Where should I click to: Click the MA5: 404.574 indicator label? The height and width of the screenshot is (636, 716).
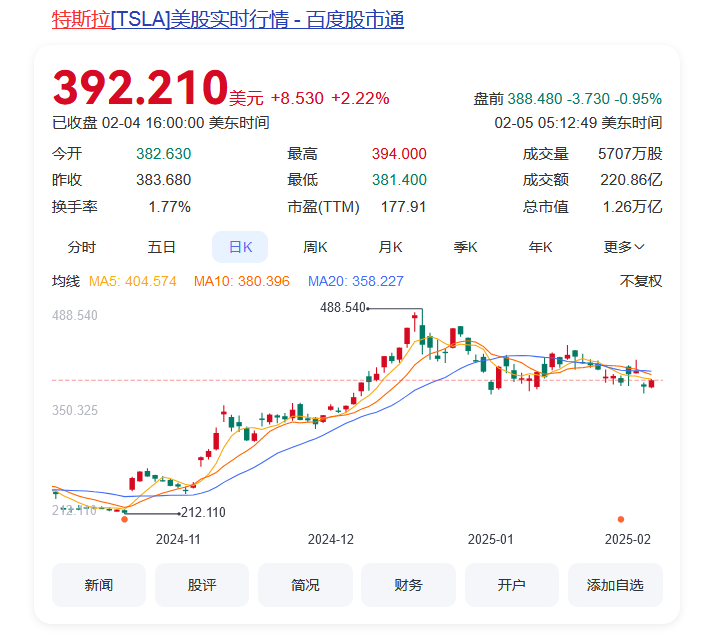(x=132, y=281)
